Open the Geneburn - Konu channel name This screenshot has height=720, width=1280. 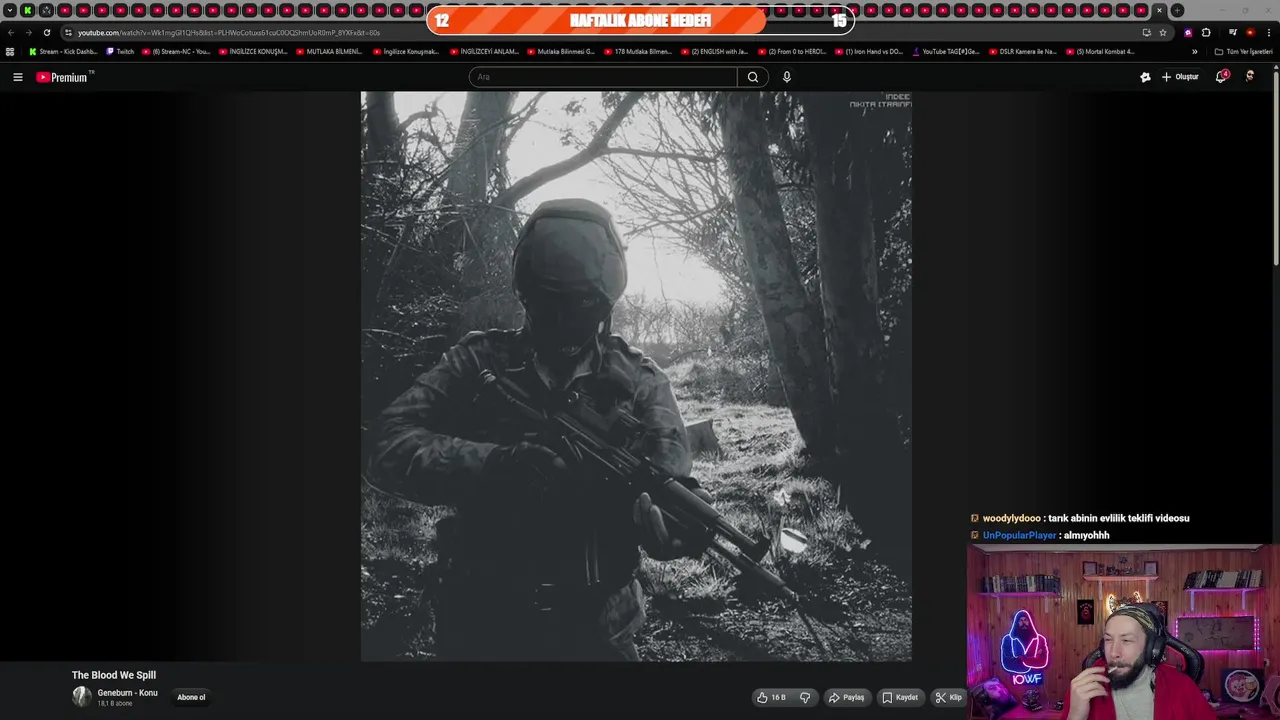pyautogui.click(x=127, y=693)
